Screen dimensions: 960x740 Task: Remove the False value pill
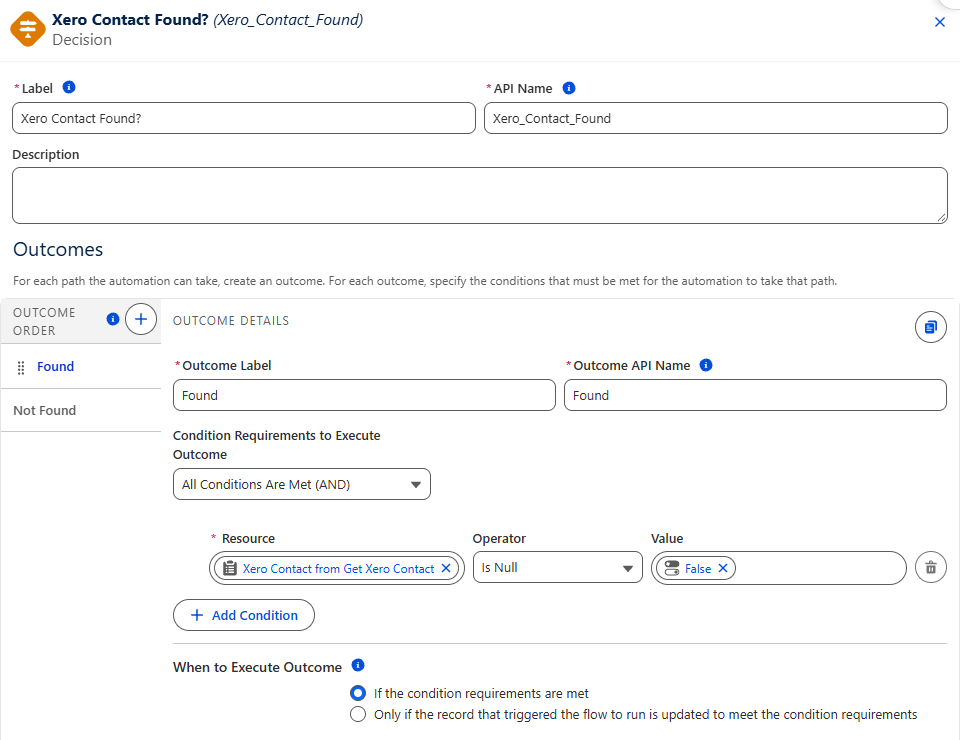722,568
